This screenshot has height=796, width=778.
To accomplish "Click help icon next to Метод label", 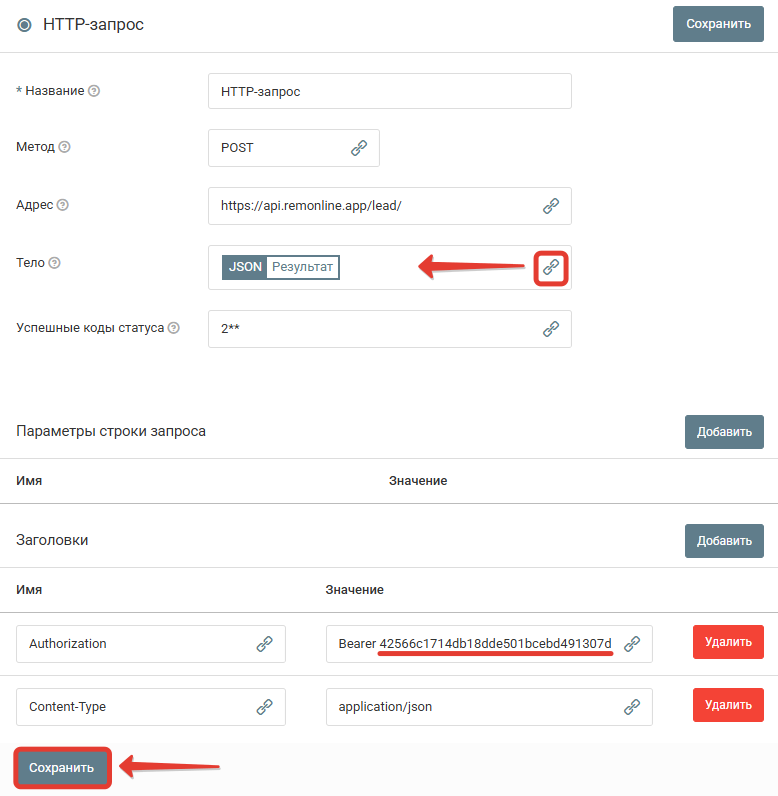I will (64, 147).
